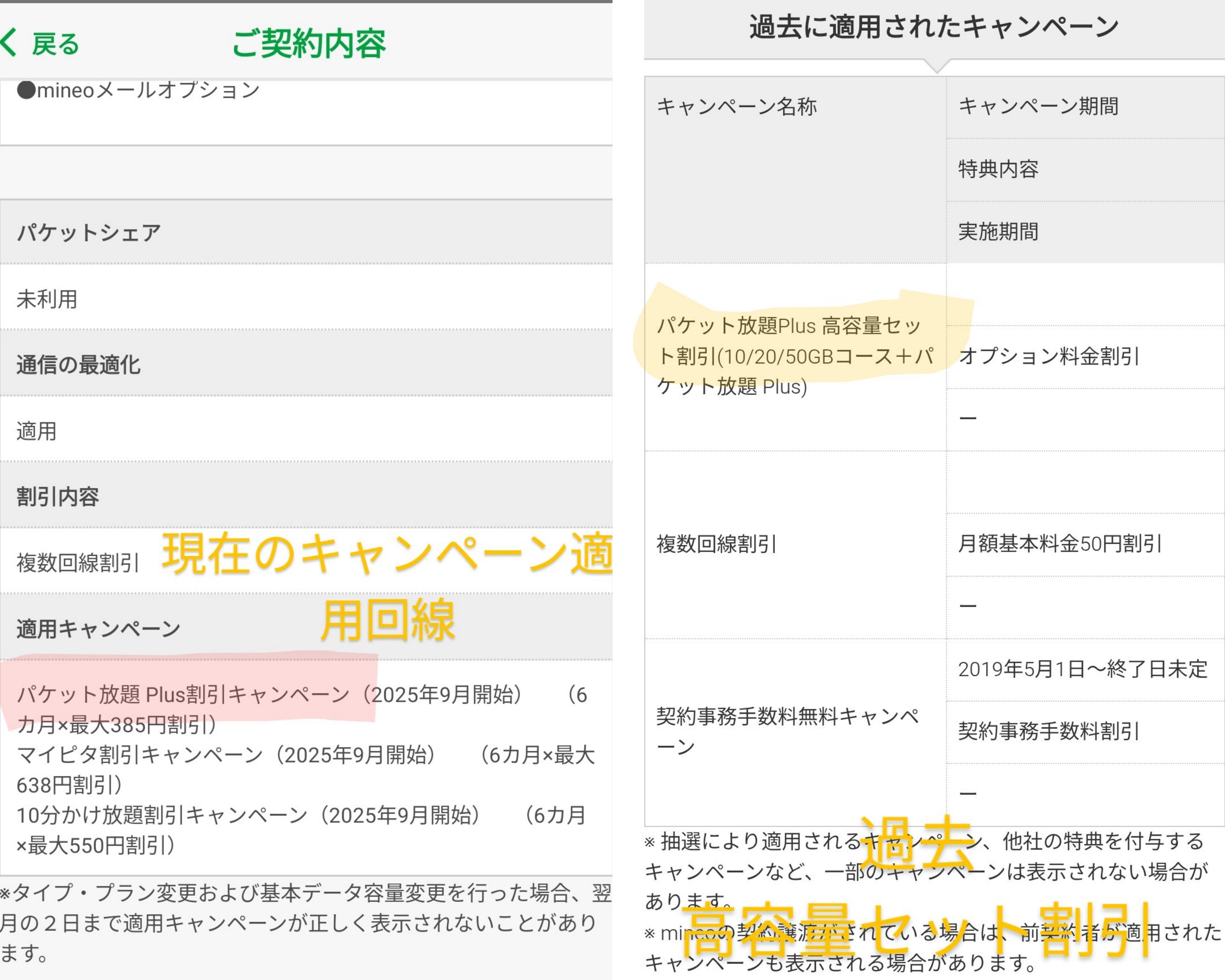This screenshot has width=1225, height=980.
Task: Tap the 戻る back link
Action: pyautogui.click(x=55, y=44)
